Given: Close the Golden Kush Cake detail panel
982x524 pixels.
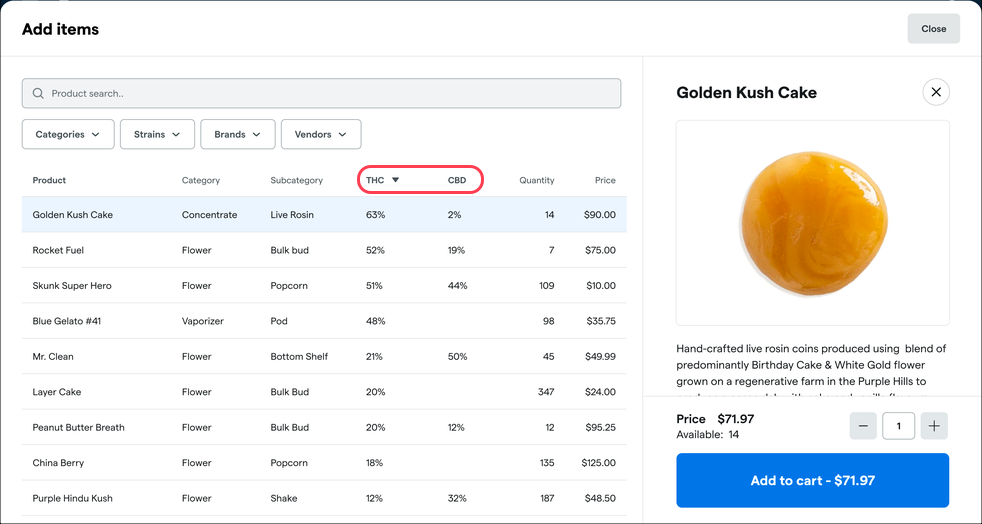Looking at the screenshot, I should tap(936, 92).
